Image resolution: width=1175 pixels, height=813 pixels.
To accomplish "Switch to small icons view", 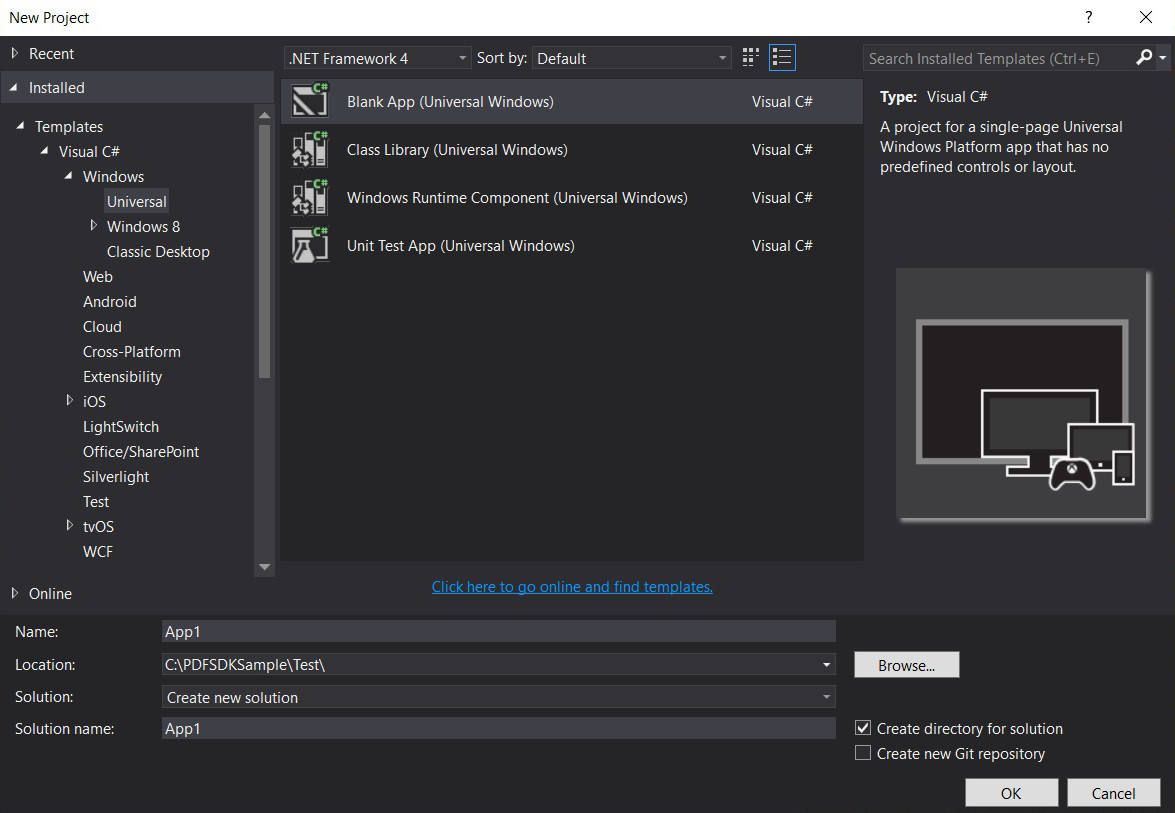I will point(751,58).
